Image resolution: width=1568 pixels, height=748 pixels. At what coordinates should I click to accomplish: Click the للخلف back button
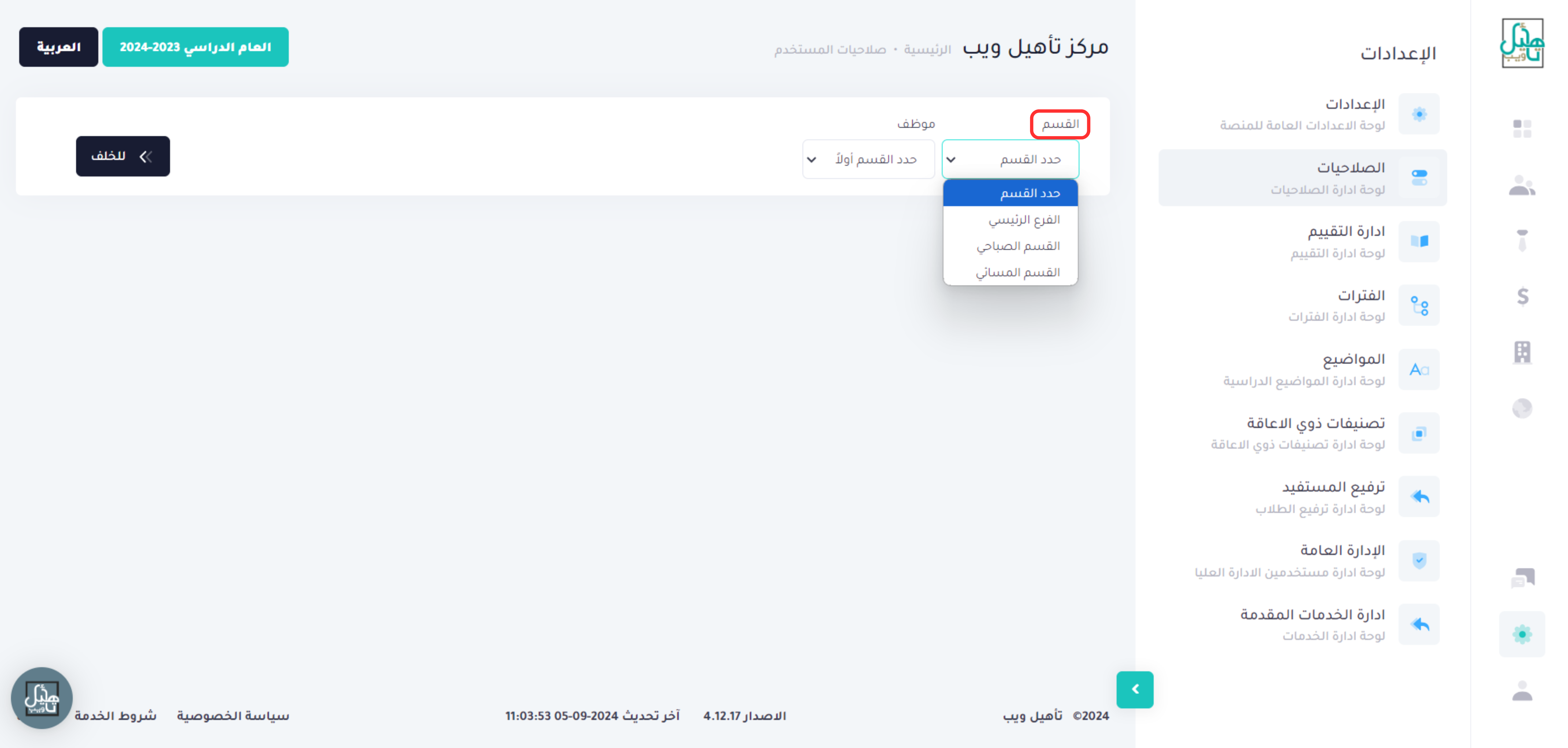click(x=123, y=157)
